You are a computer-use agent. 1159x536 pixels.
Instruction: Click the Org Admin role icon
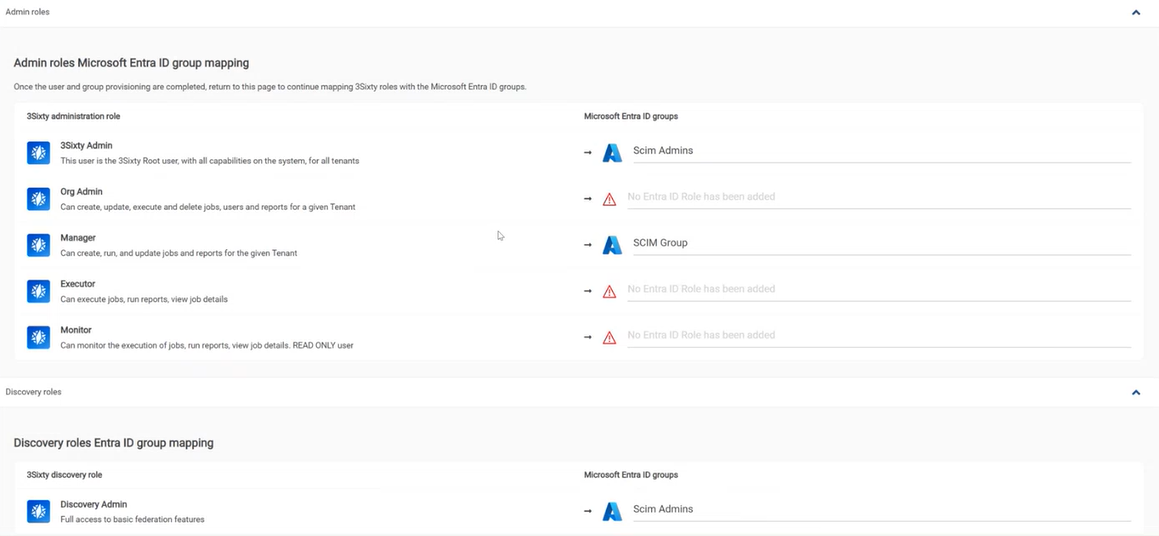[x=39, y=199]
